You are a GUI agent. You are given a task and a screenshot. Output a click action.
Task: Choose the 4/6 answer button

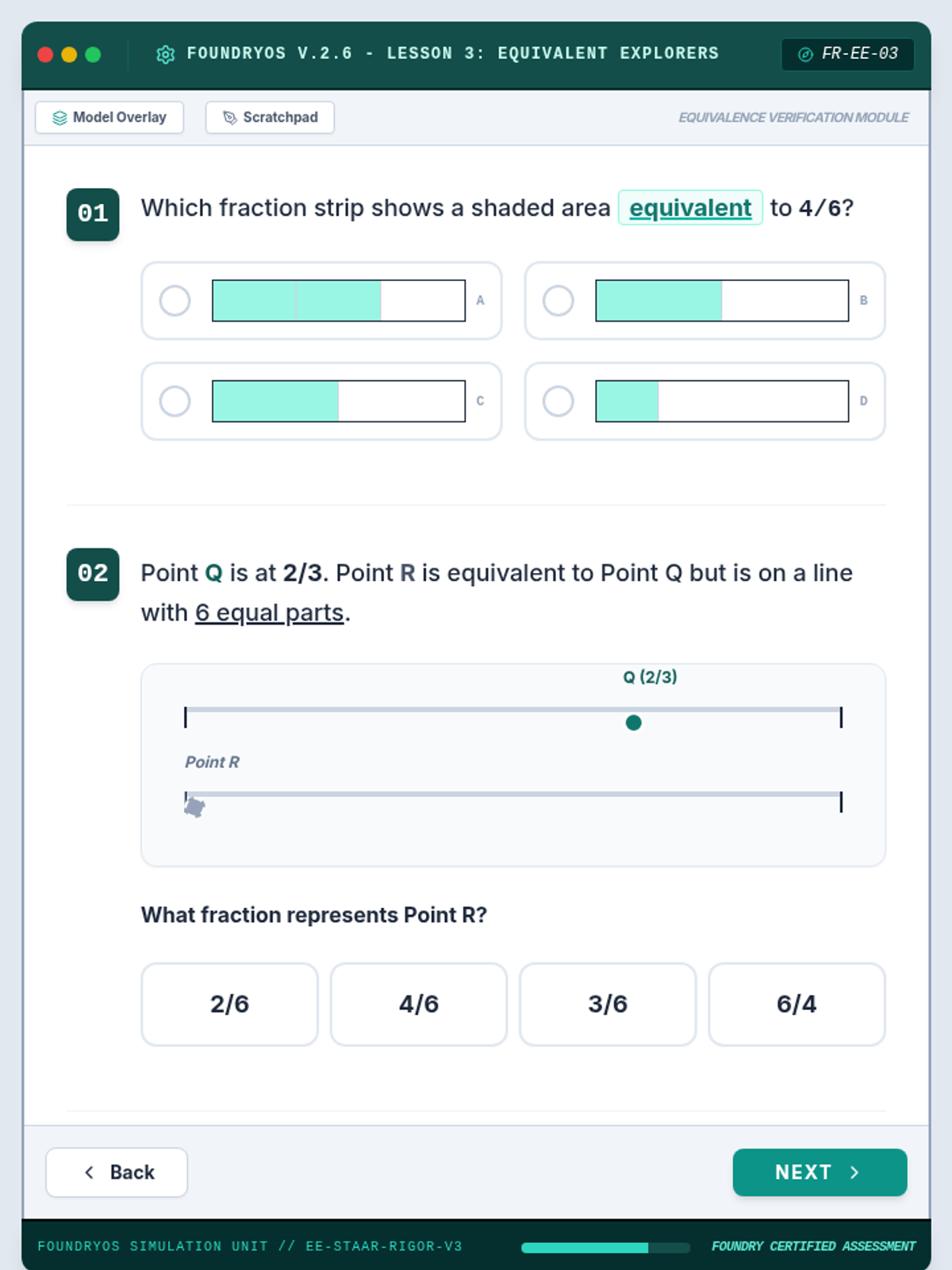click(x=419, y=1004)
